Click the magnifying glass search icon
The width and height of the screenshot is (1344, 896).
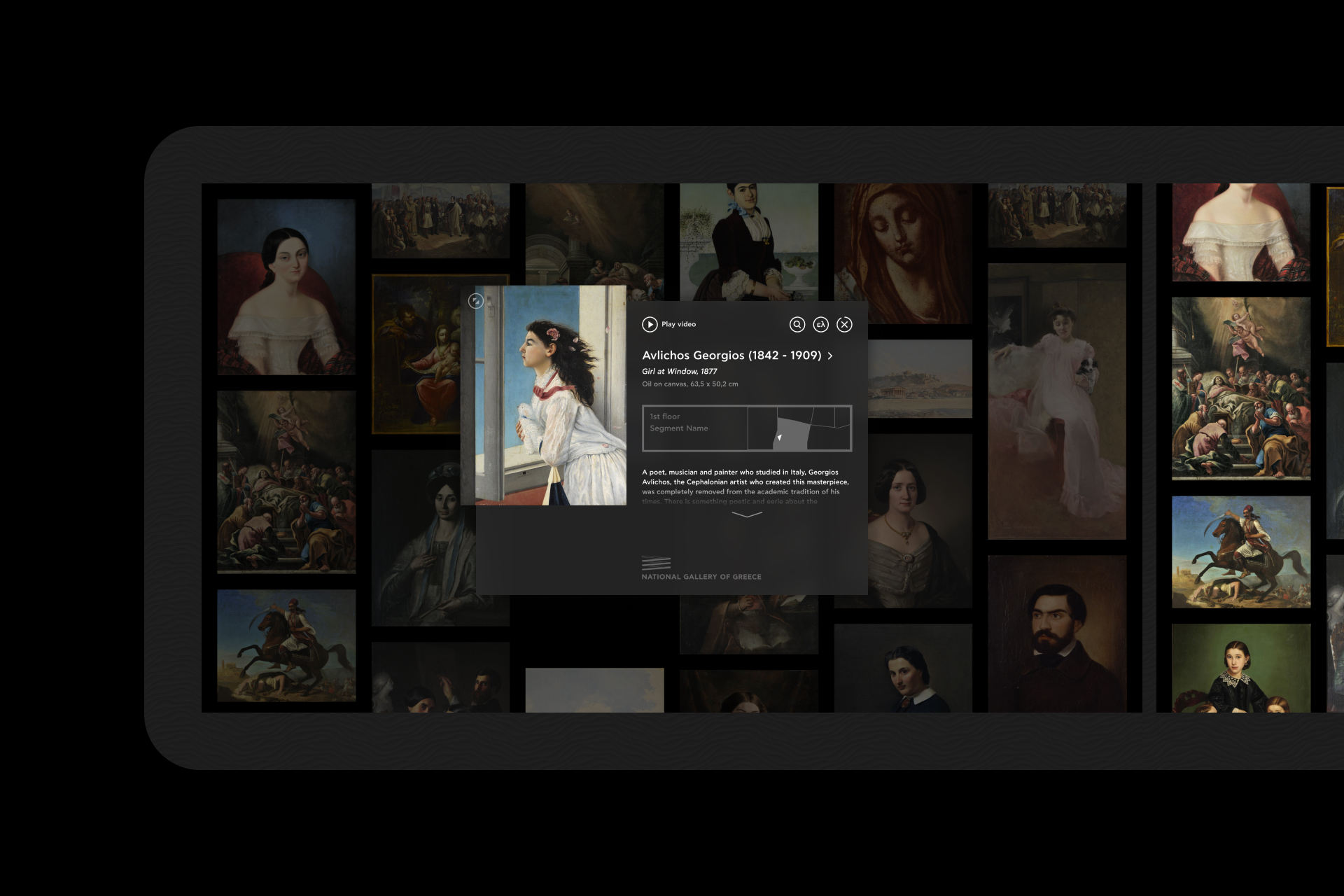click(797, 324)
